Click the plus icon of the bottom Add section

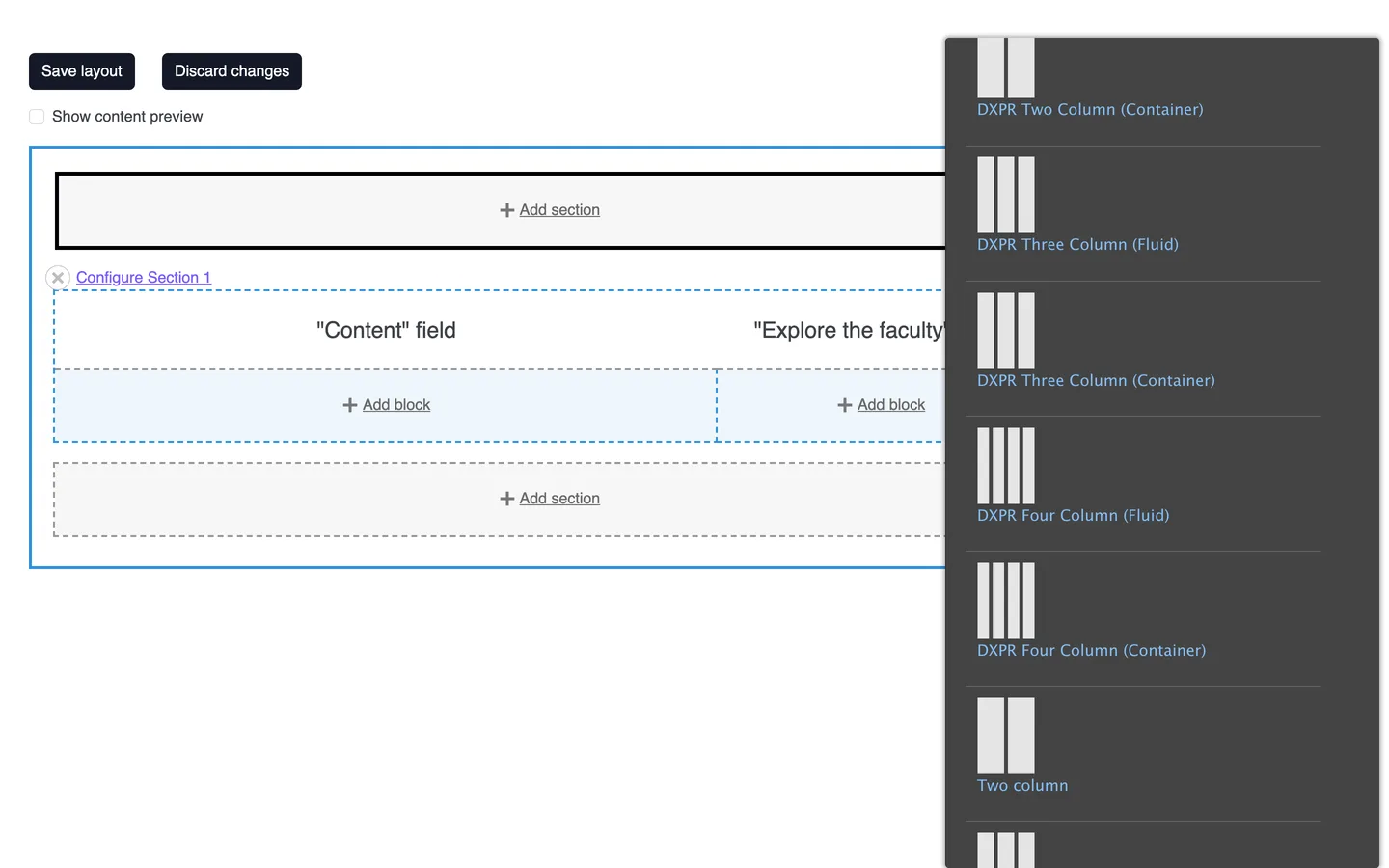pyautogui.click(x=507, y=499)
